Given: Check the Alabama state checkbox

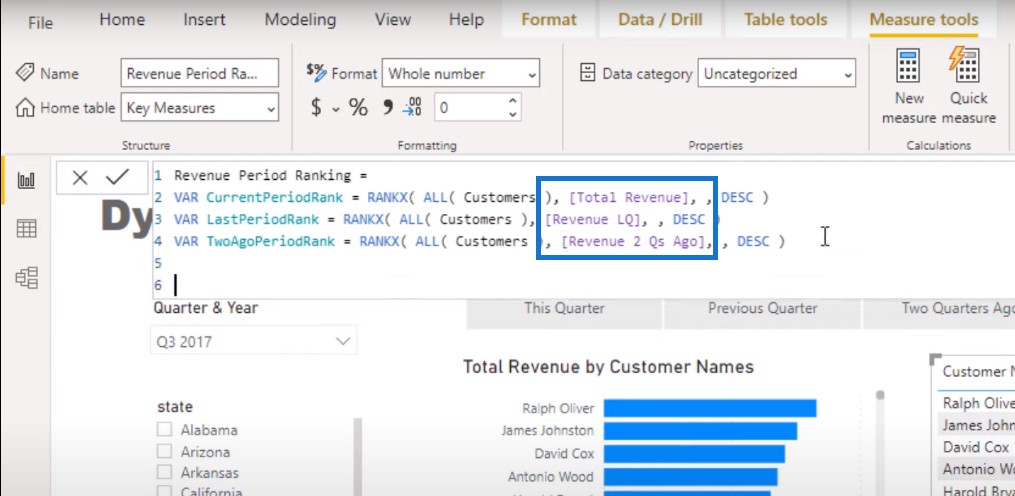Looking at the screenshot, I should (x=164, y=429).
